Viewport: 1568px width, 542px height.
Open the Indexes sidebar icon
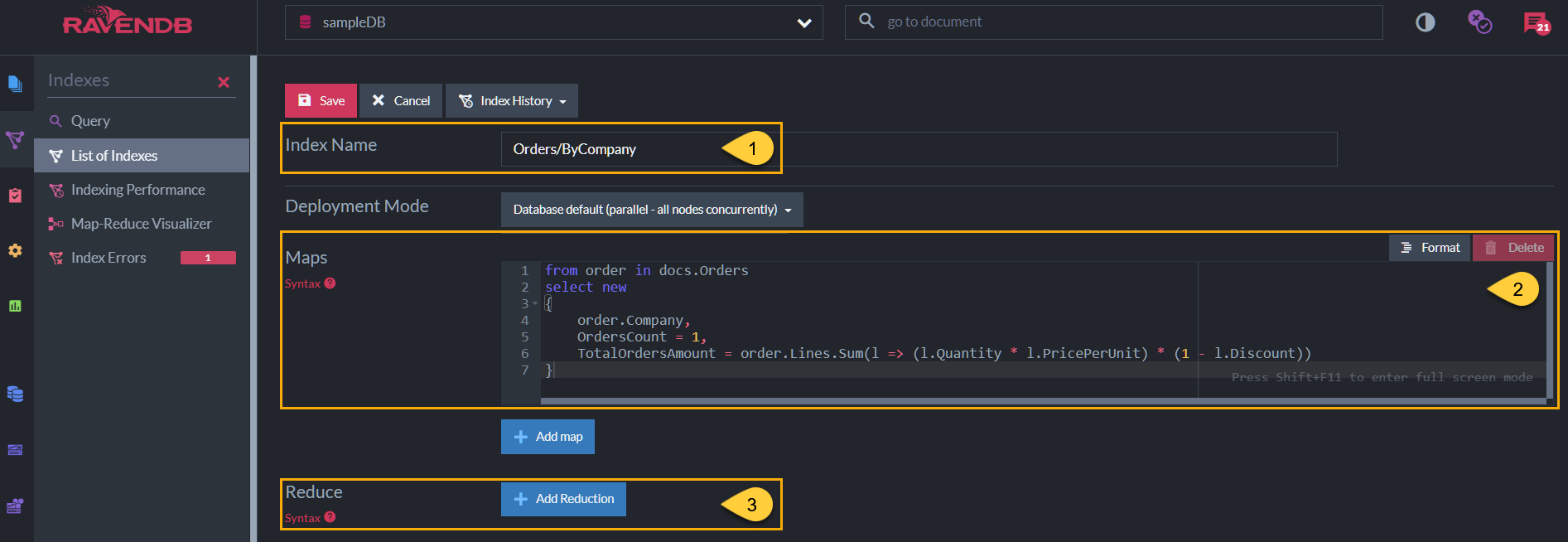[x=15, y=139]
